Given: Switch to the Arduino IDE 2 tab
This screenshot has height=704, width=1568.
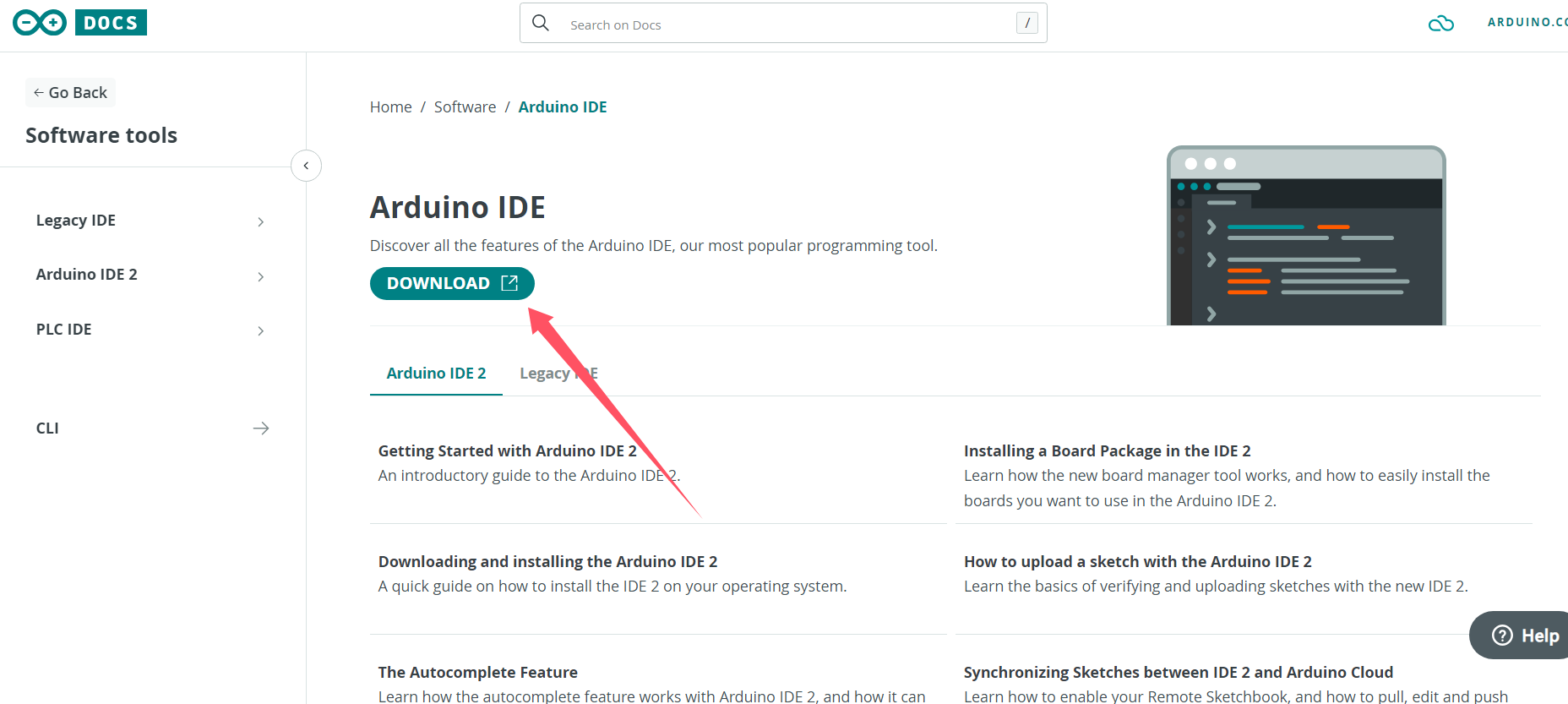Looking at the screenshot, I should [x=436, y=374].
